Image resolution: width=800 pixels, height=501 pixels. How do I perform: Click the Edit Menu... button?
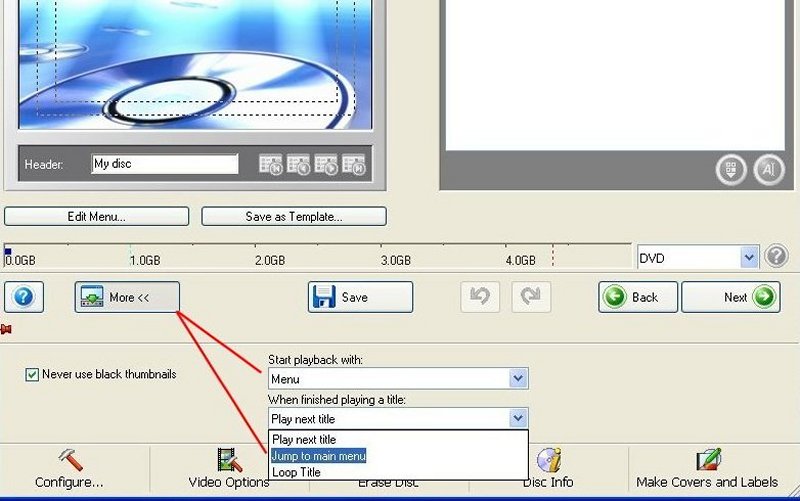coord(96,216)
